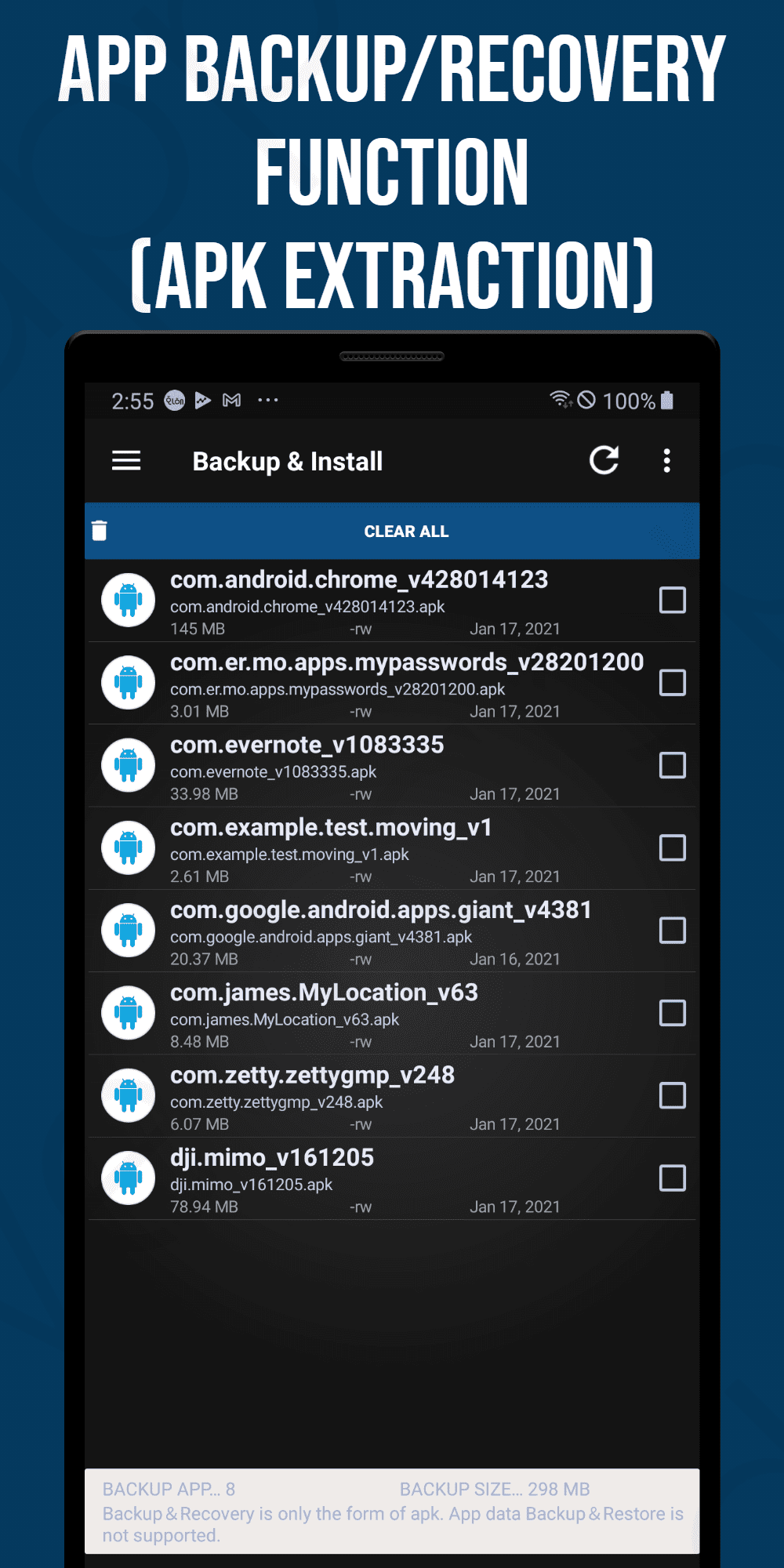Select checkbox for com.zetty.zettygmp_v248
The width and height of the screenshot is (784, 1568).
[x=673, y=1095]
